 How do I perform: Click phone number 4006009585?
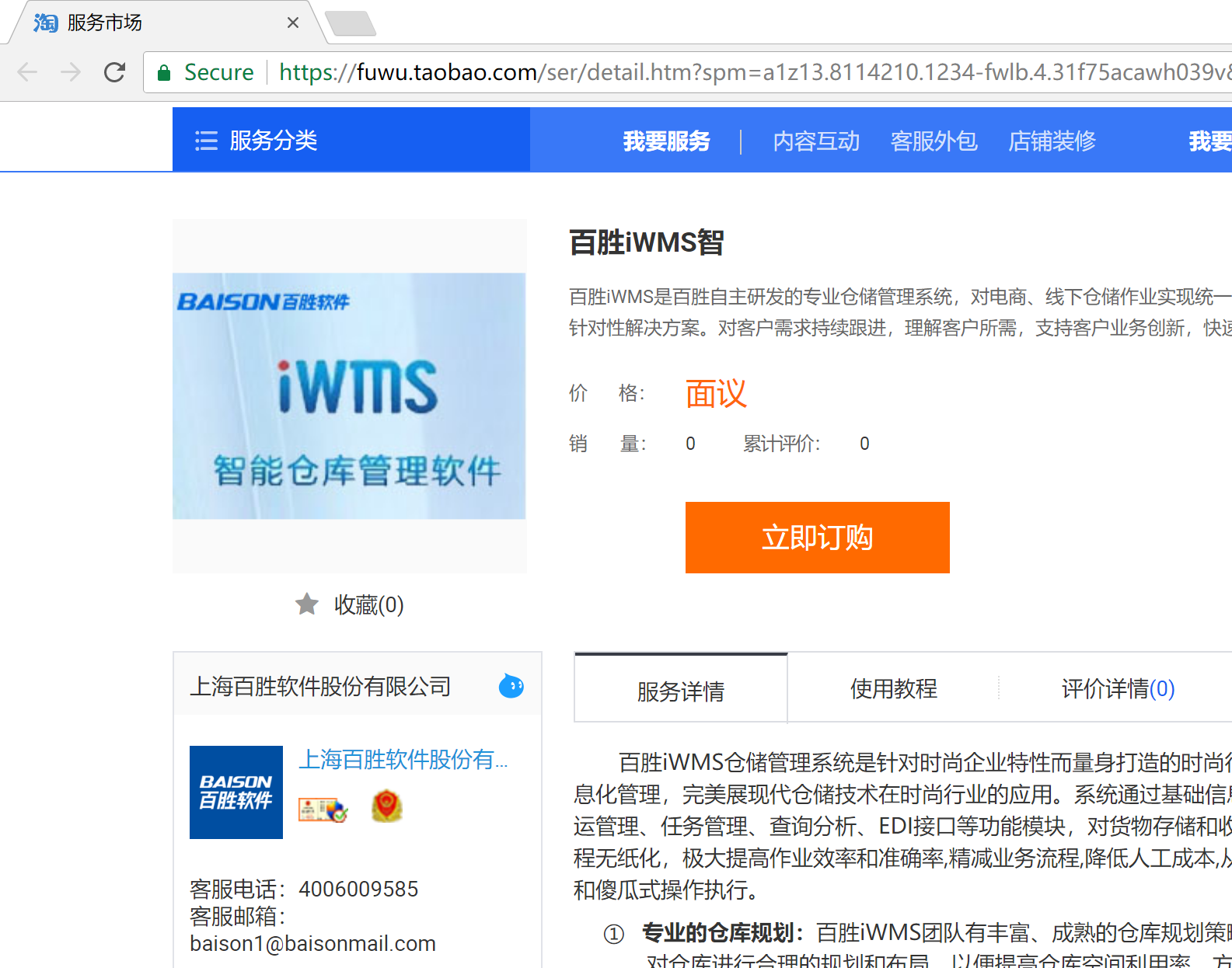click(x=358, y=889)
